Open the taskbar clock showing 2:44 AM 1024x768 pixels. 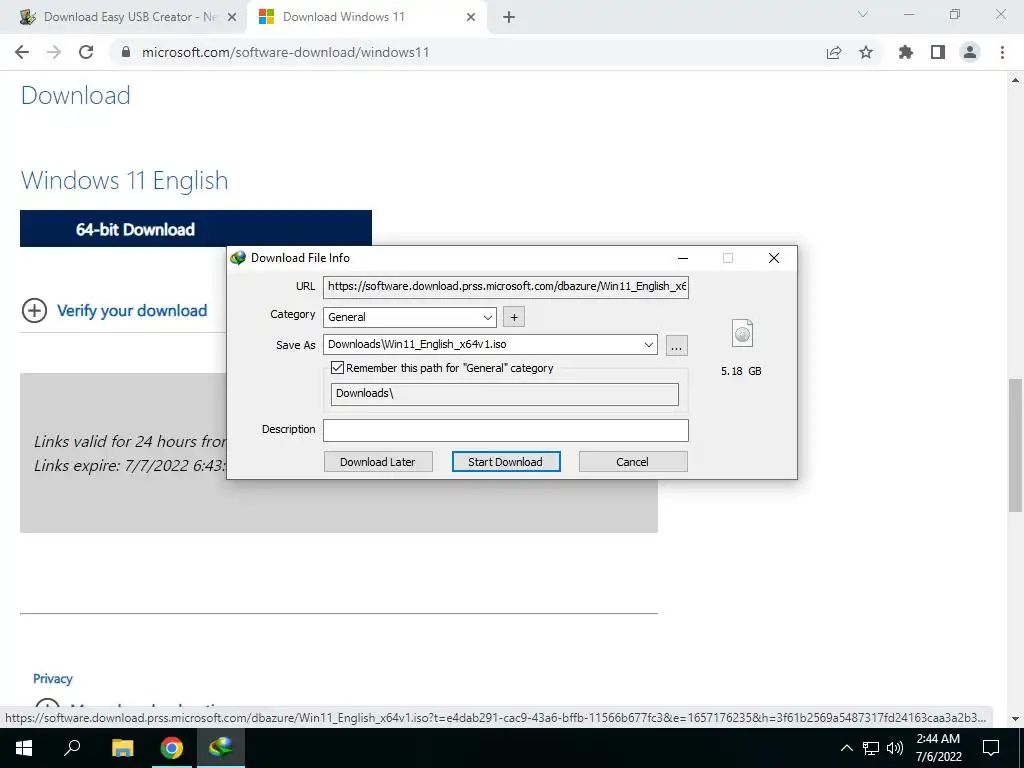(x=938, y=748)
